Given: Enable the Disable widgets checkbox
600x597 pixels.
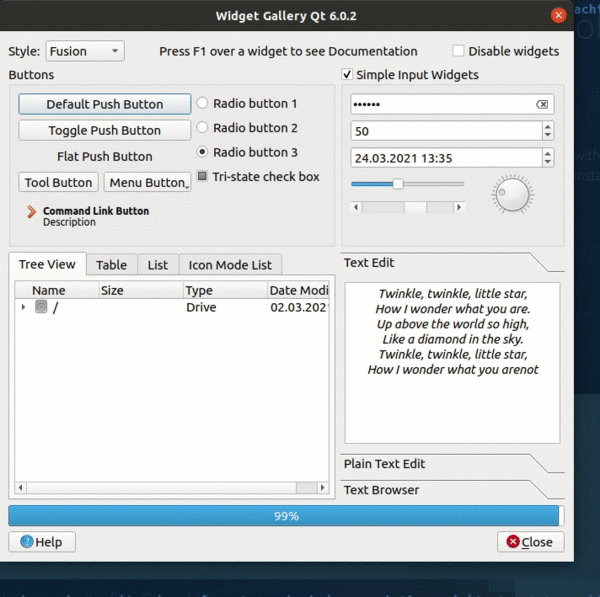Looking at the screenshot, I should (x=459, y=51).
